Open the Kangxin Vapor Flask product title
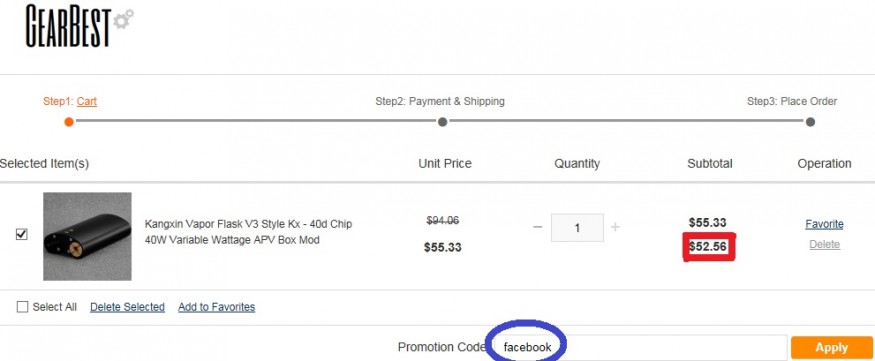 248,232
